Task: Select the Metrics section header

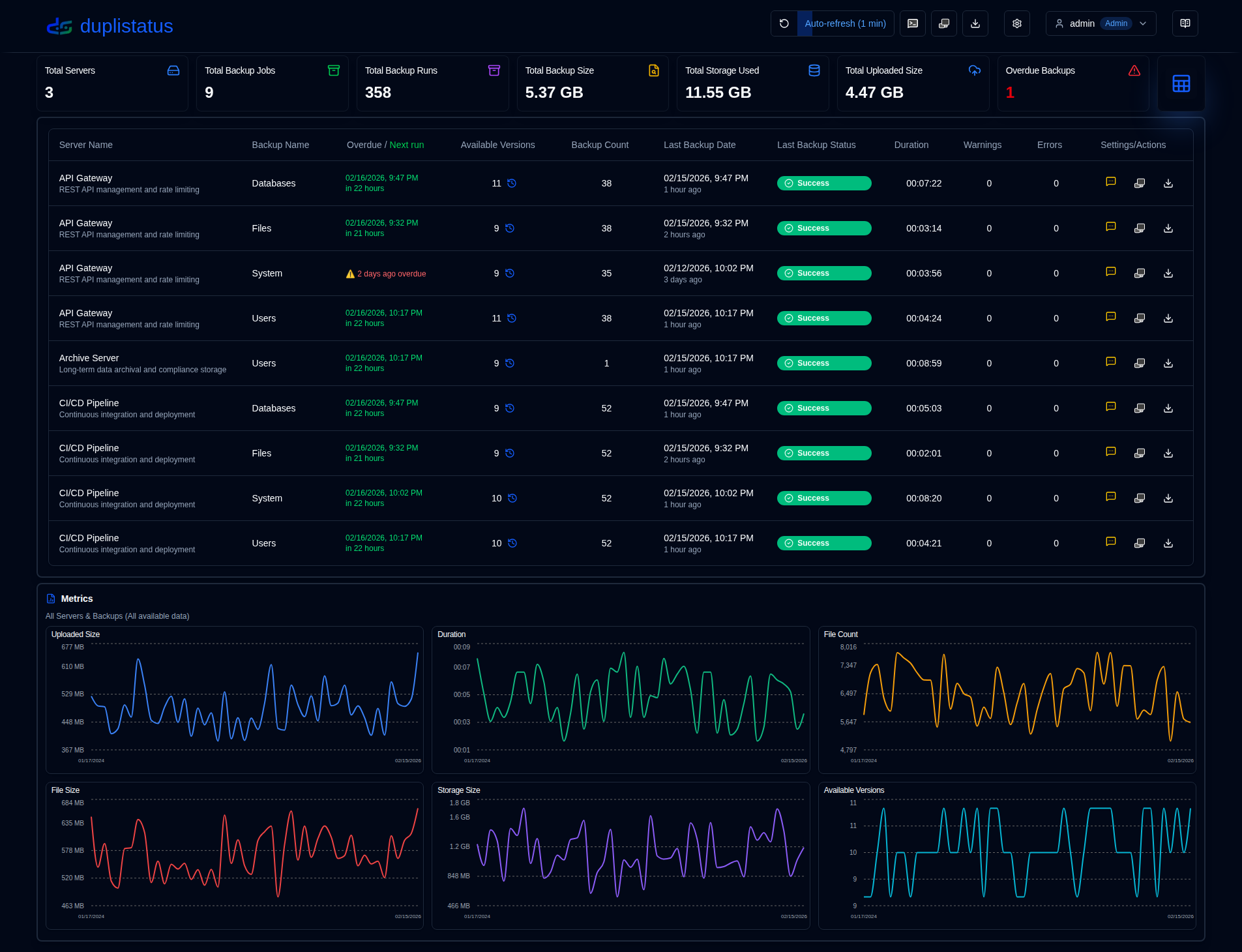Action: tap(76, 599)
